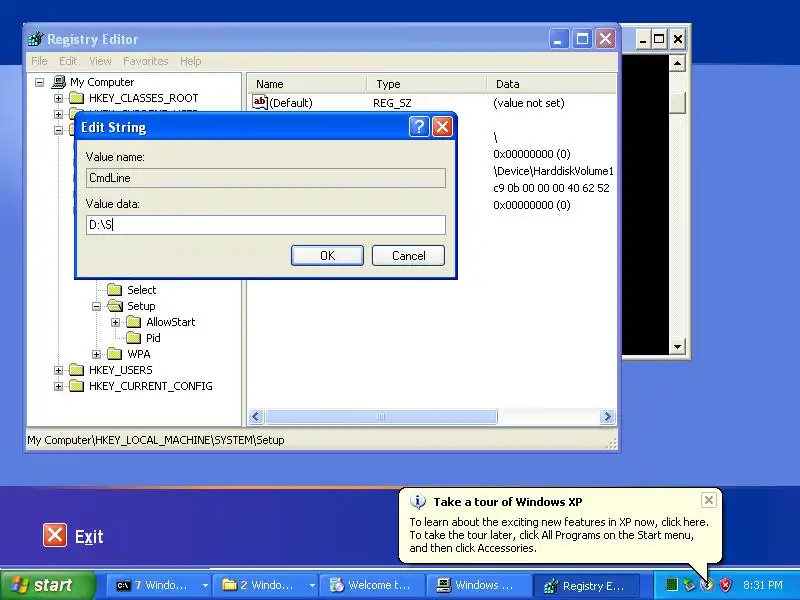The width and height of the screenshot is (800, 600).
Task: Click the info icon in the tour balloon
Action: coord(418,502)
